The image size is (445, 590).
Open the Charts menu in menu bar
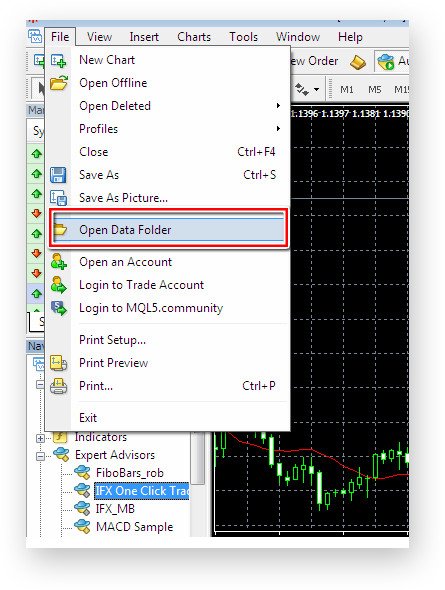(194, 37)
